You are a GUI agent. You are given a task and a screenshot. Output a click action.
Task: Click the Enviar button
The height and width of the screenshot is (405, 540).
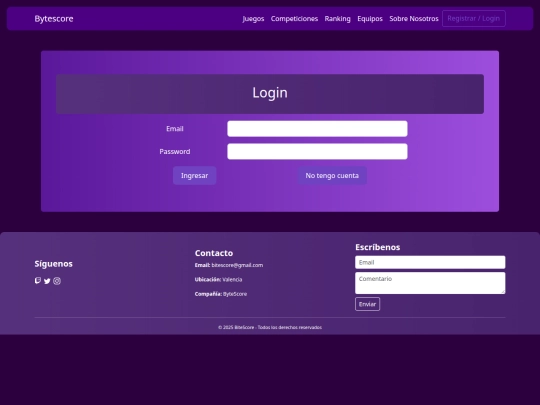[x=367, y=304]
